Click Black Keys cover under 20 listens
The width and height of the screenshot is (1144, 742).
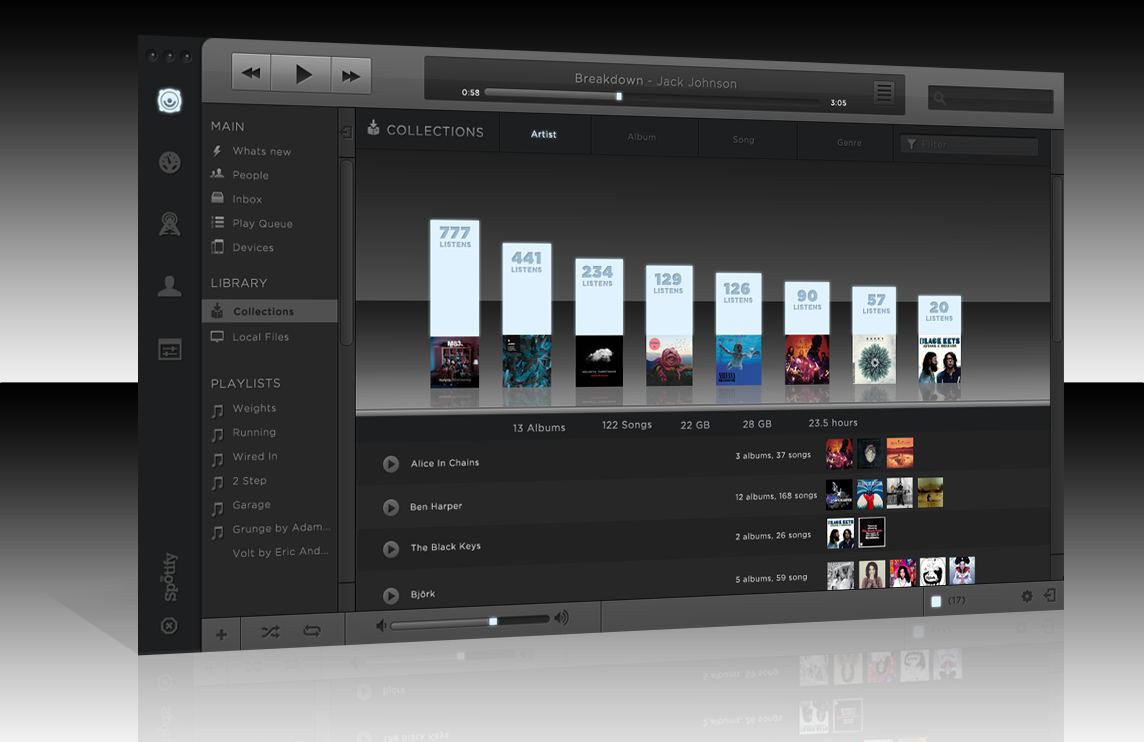point(939,359)
